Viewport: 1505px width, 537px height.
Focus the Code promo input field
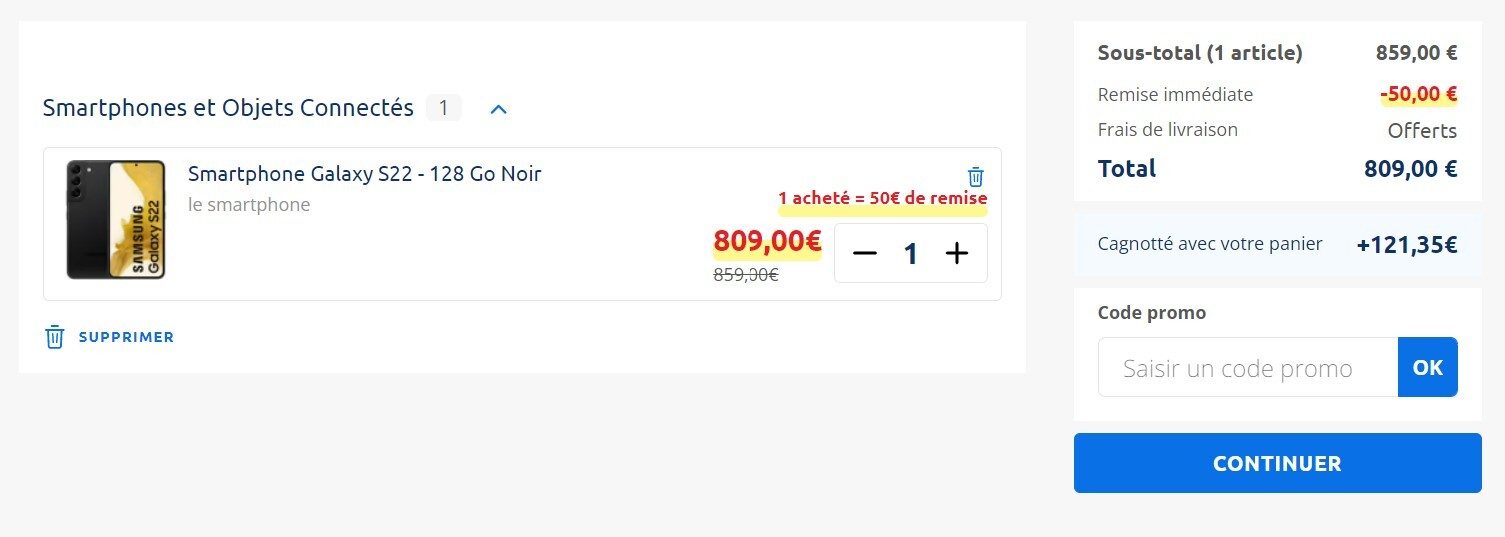pyautogui.click(x=1247, y=368)
